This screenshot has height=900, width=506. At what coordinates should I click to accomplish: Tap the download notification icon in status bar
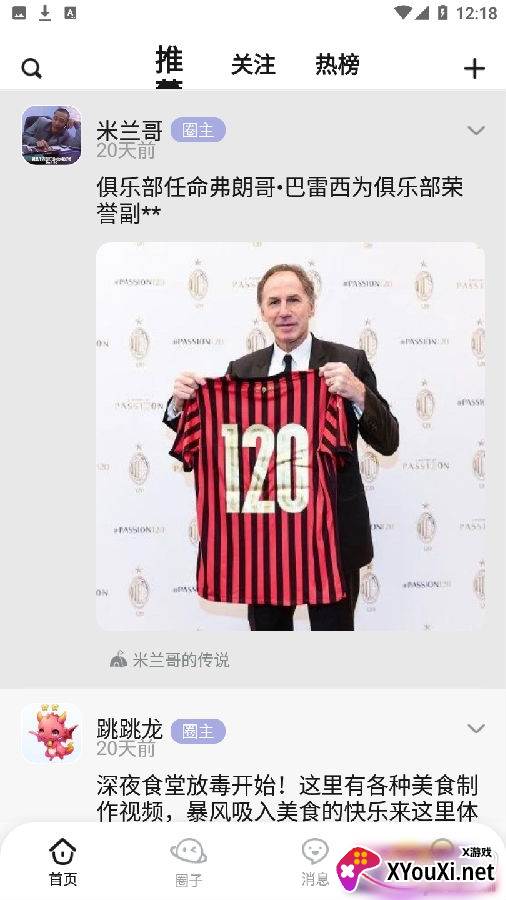tap(45, 13)
